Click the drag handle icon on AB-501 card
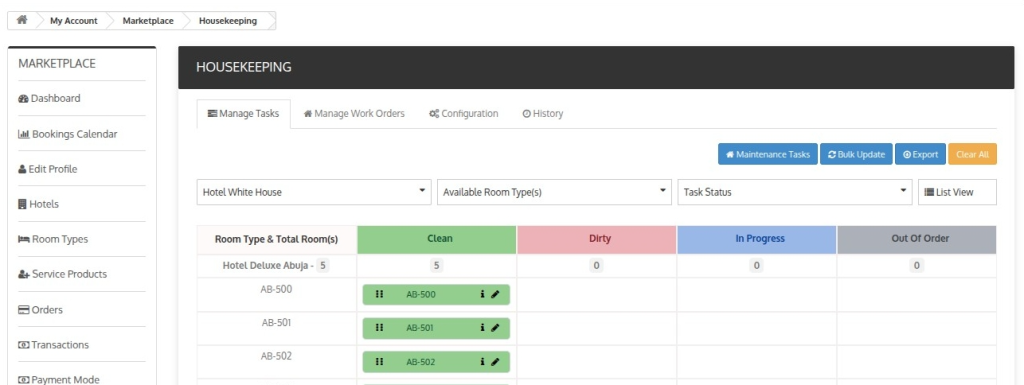The width and height of the screenshot is (1024, 385). click(x=379, y=328)
